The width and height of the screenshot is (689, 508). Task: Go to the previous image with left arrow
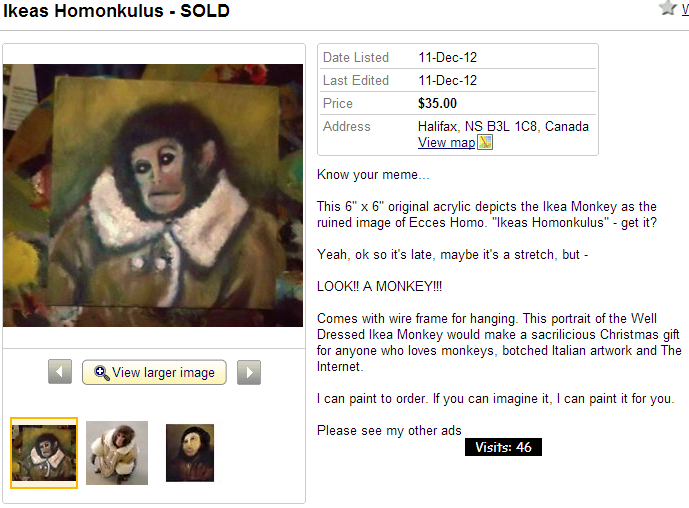(x=60, y=373)
